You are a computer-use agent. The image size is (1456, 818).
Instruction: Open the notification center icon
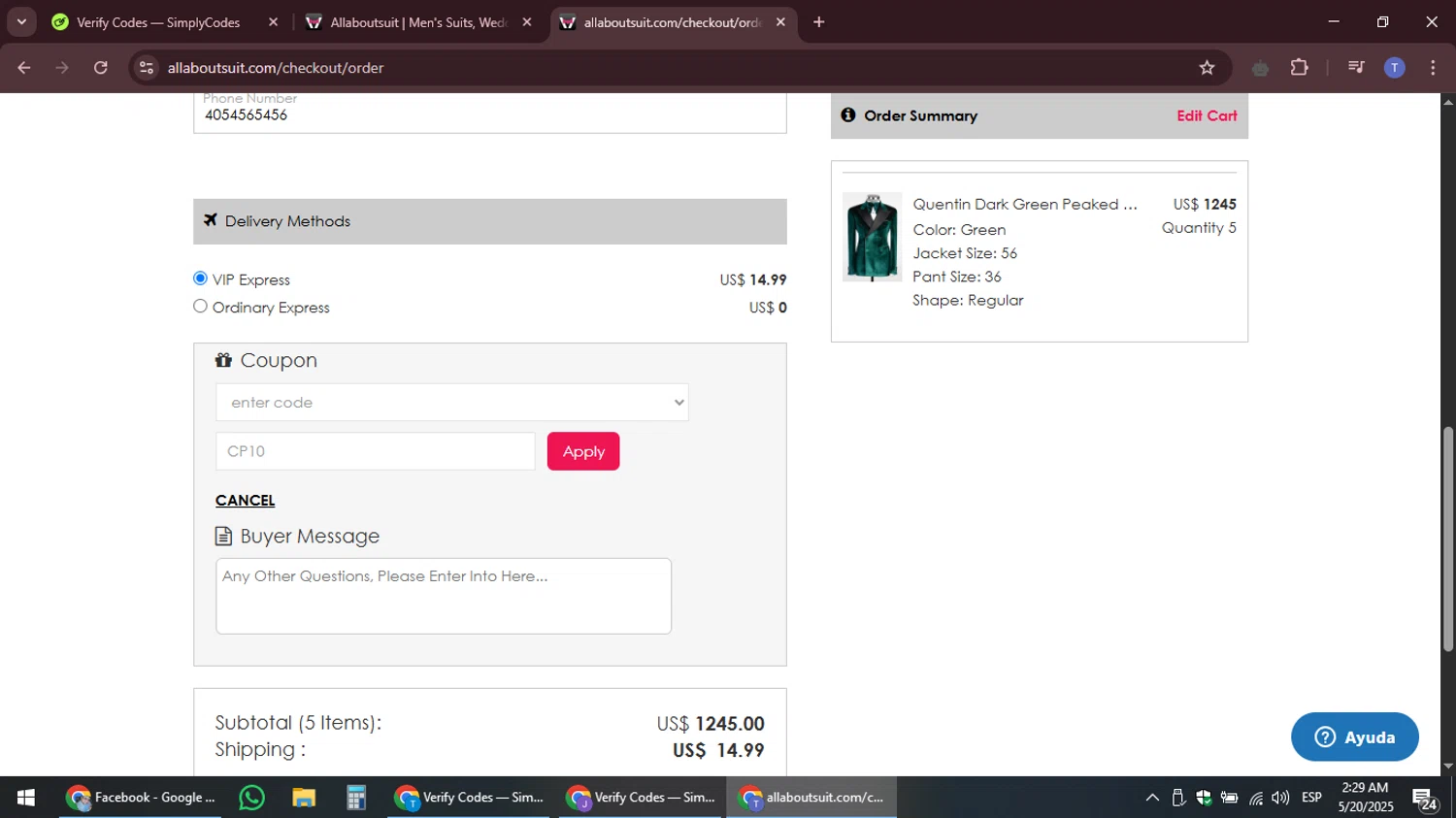click(1425, 799)
